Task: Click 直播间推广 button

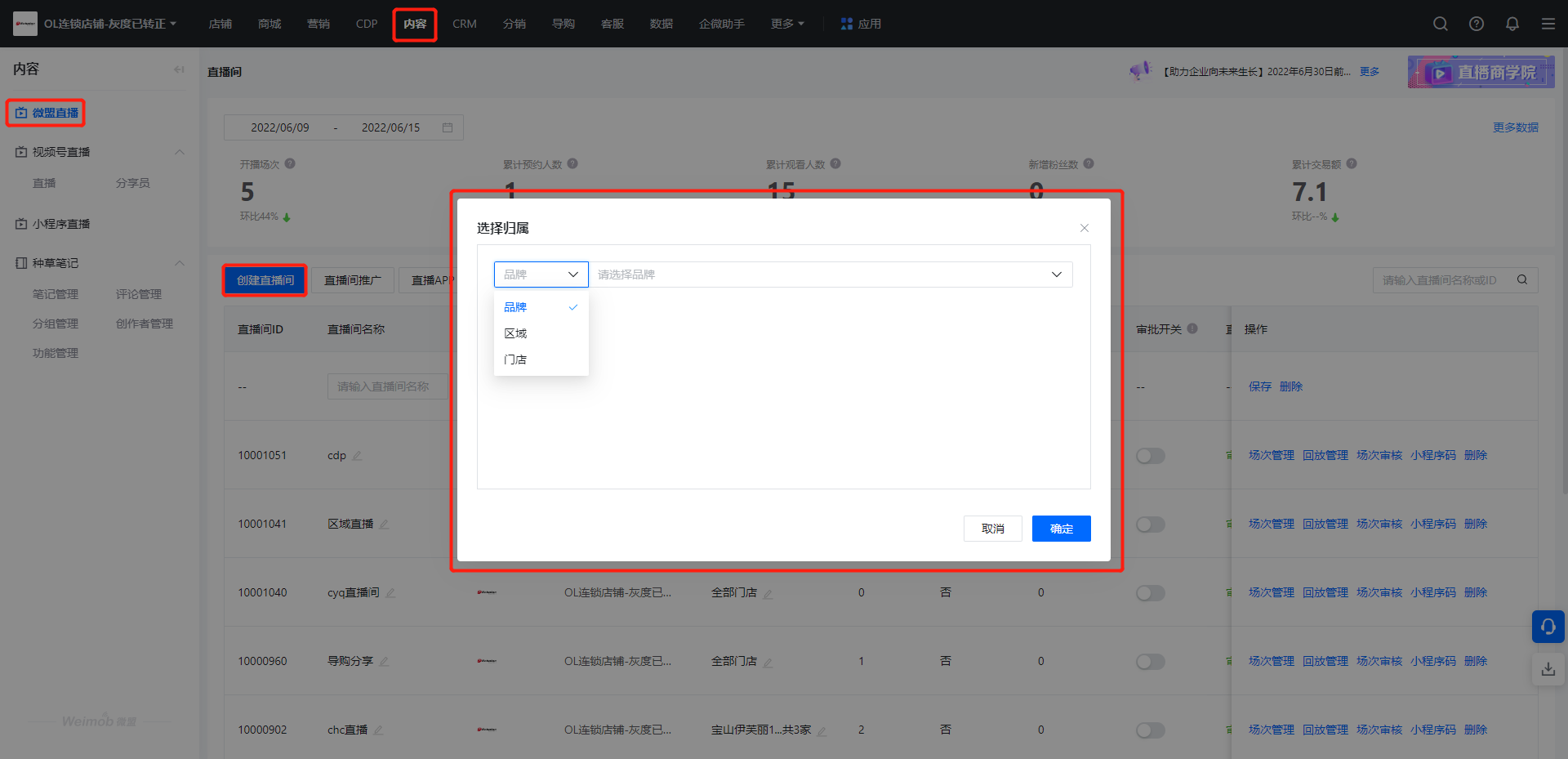Action: pyautogui.click(x=353, y=280)
